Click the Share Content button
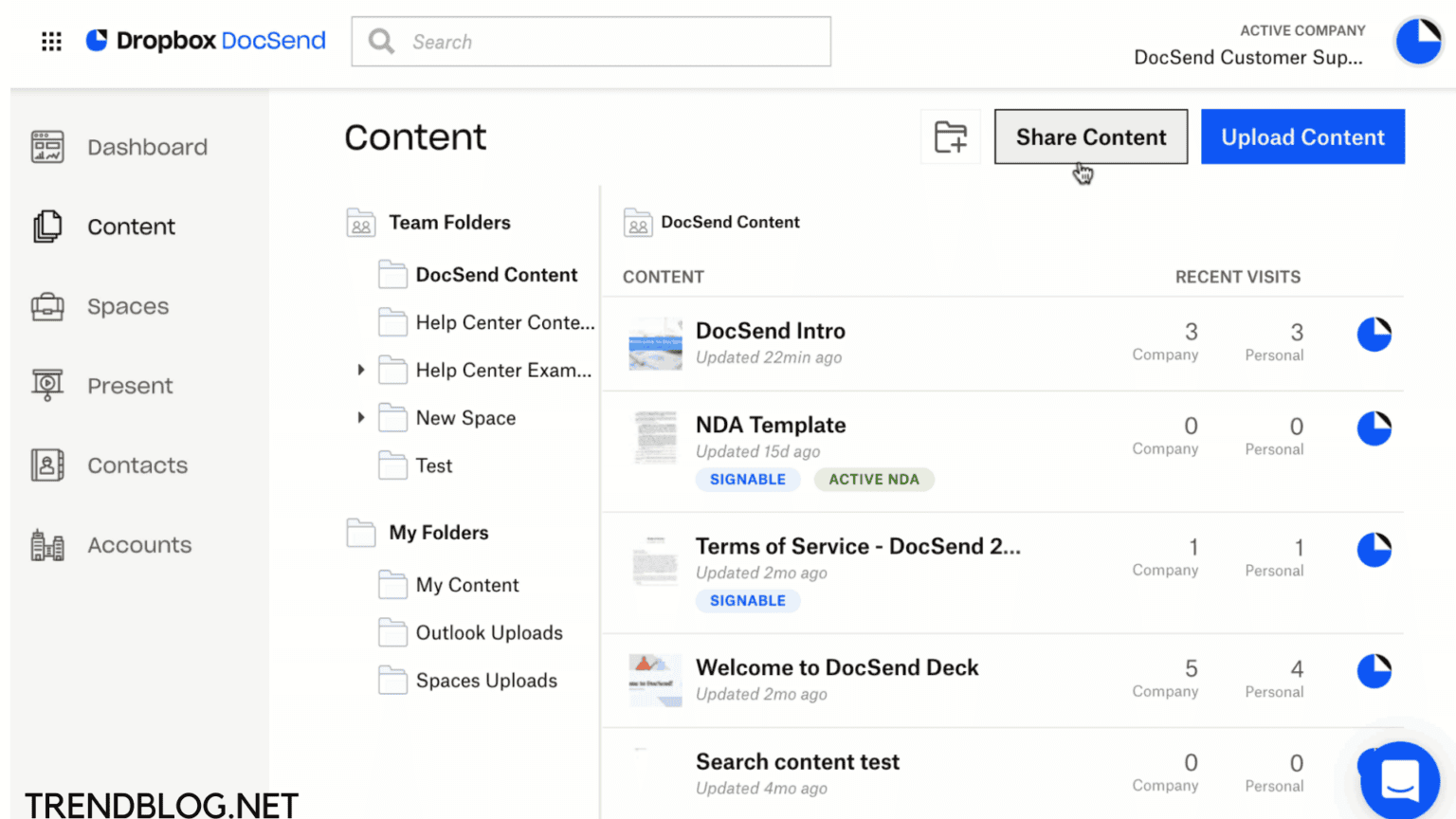Image resolution: width=1456 pixels, height=819 pixels. (x=1090, y=137)
